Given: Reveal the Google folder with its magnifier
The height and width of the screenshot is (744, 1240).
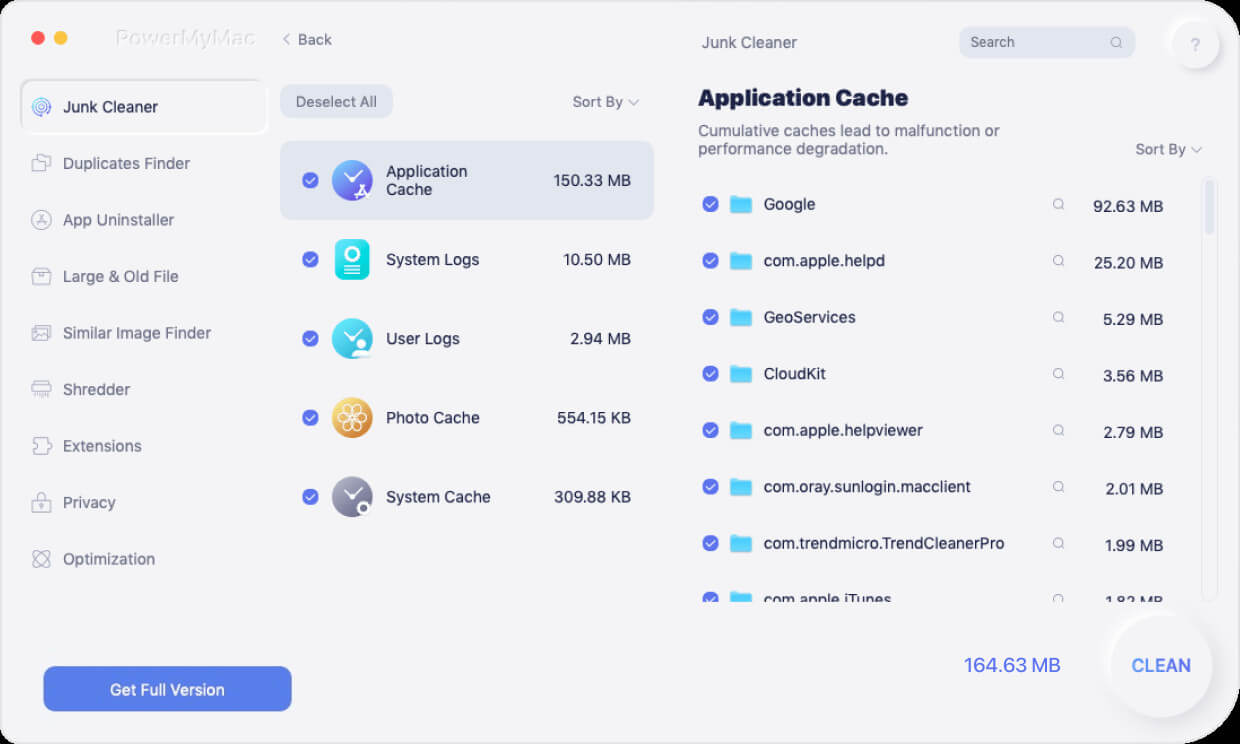Looking at the screenshot, I should pos(1058,204).
